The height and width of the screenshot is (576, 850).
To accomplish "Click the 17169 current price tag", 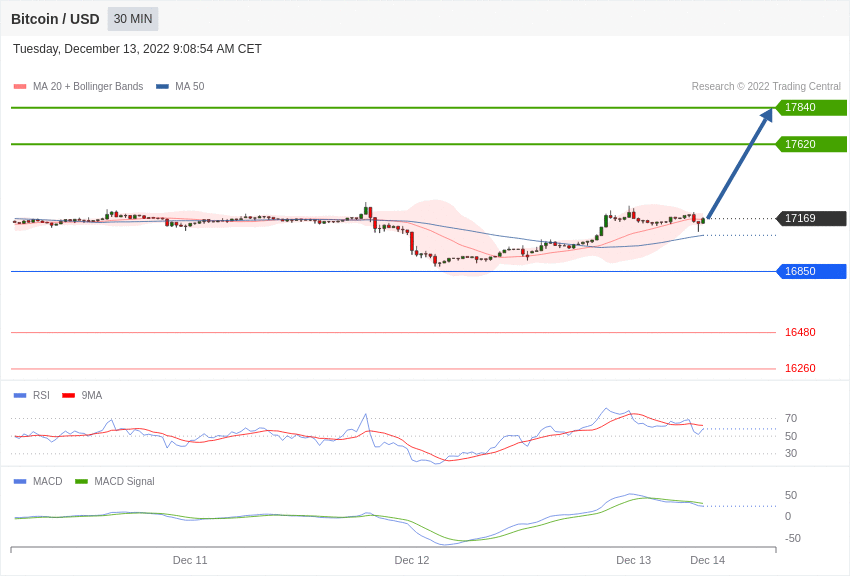I will (x=812, y=218).
